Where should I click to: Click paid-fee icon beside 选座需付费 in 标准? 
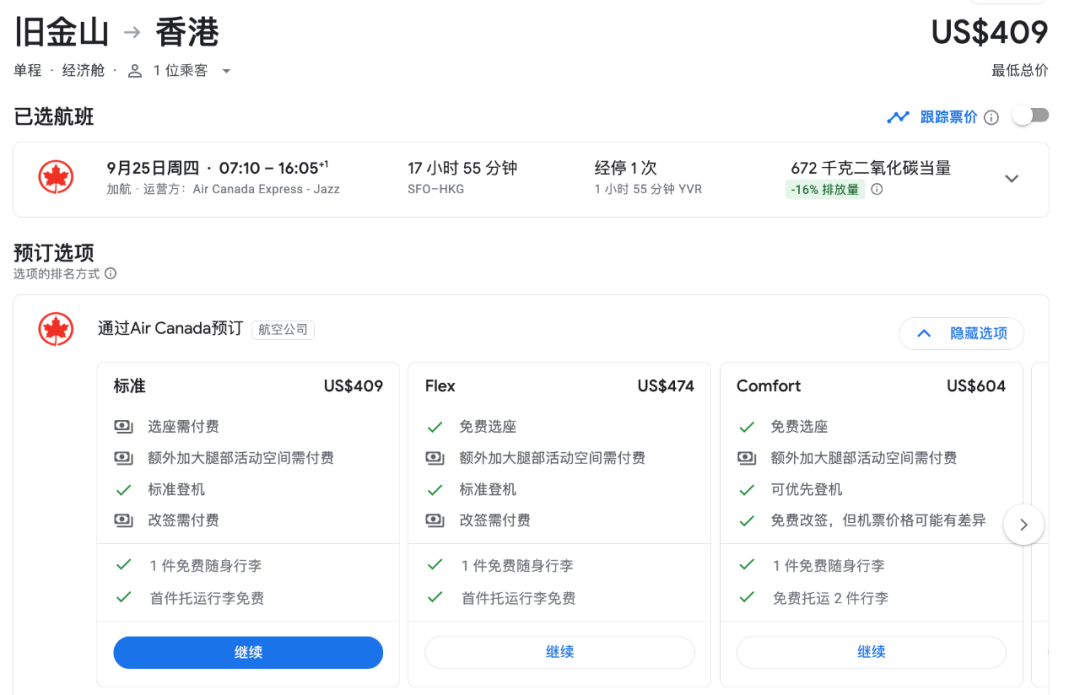point(124,427)
